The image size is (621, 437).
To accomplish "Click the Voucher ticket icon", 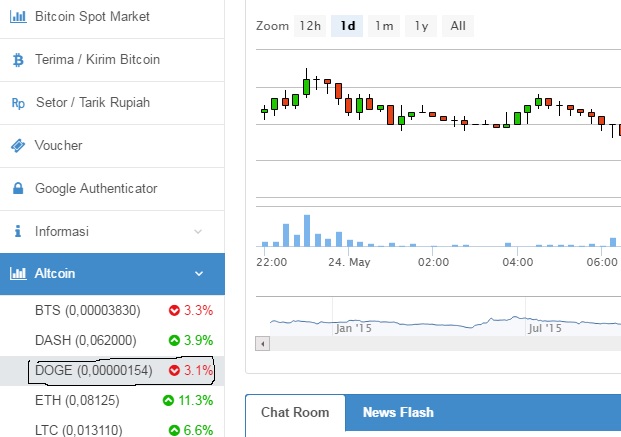I will pyautogui.click(x=18, y=146).
